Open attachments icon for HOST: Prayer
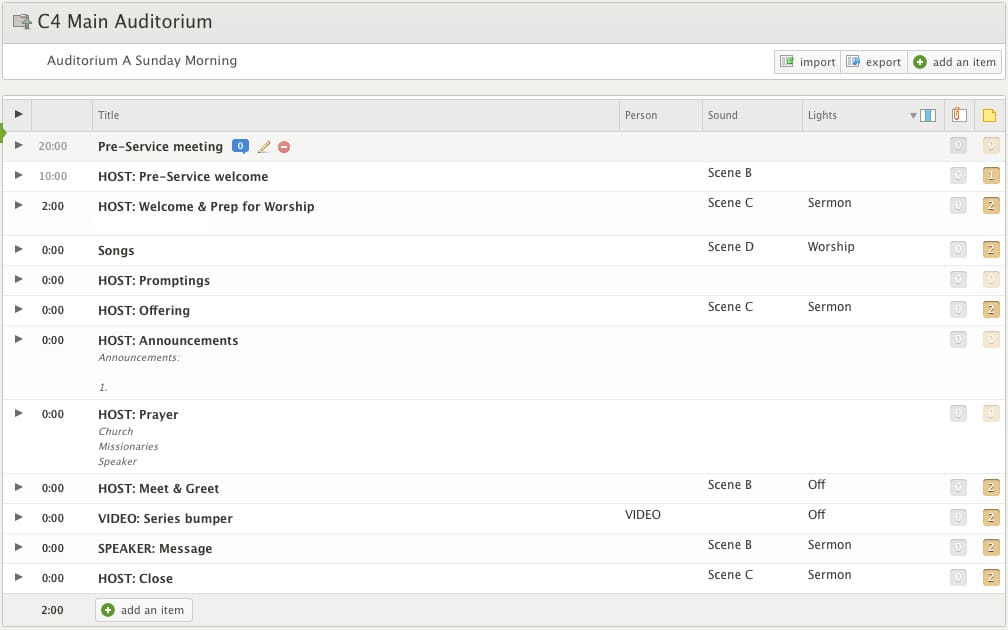This screenshot has height=630, width=1008. click(958, 413)
